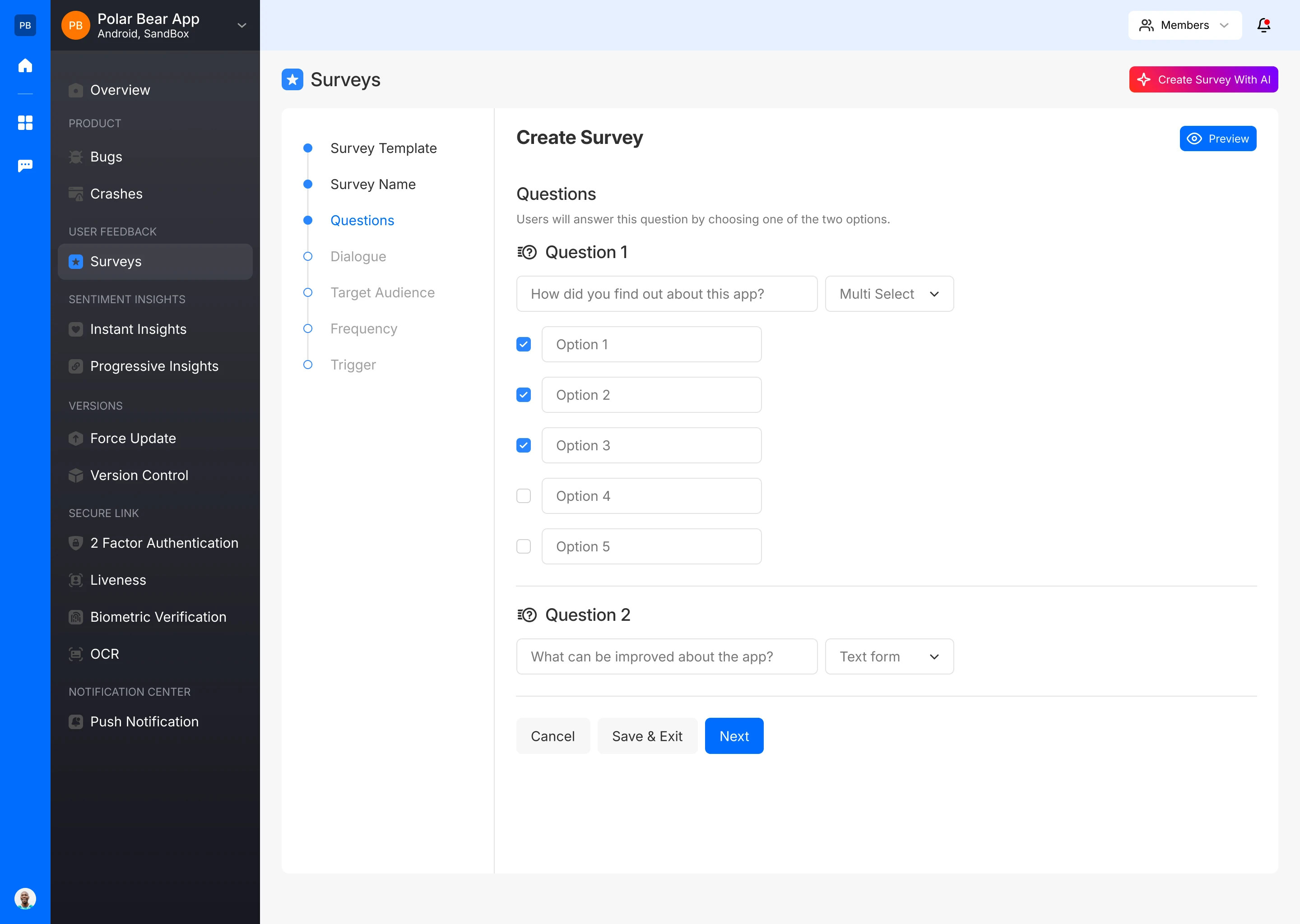The height and width of the screenshot is (924, 1300).
Task: Open the Multi Select type dropdown
Action: click(888, 294)
